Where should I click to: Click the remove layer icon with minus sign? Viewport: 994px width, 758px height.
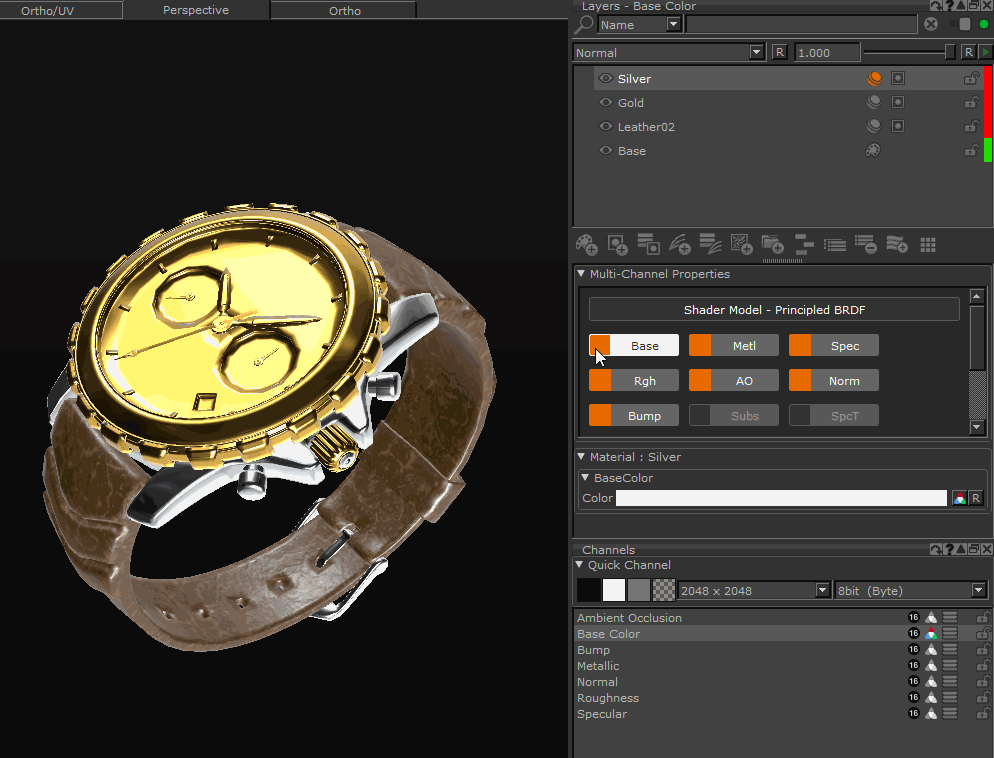[x=865, y=244]
